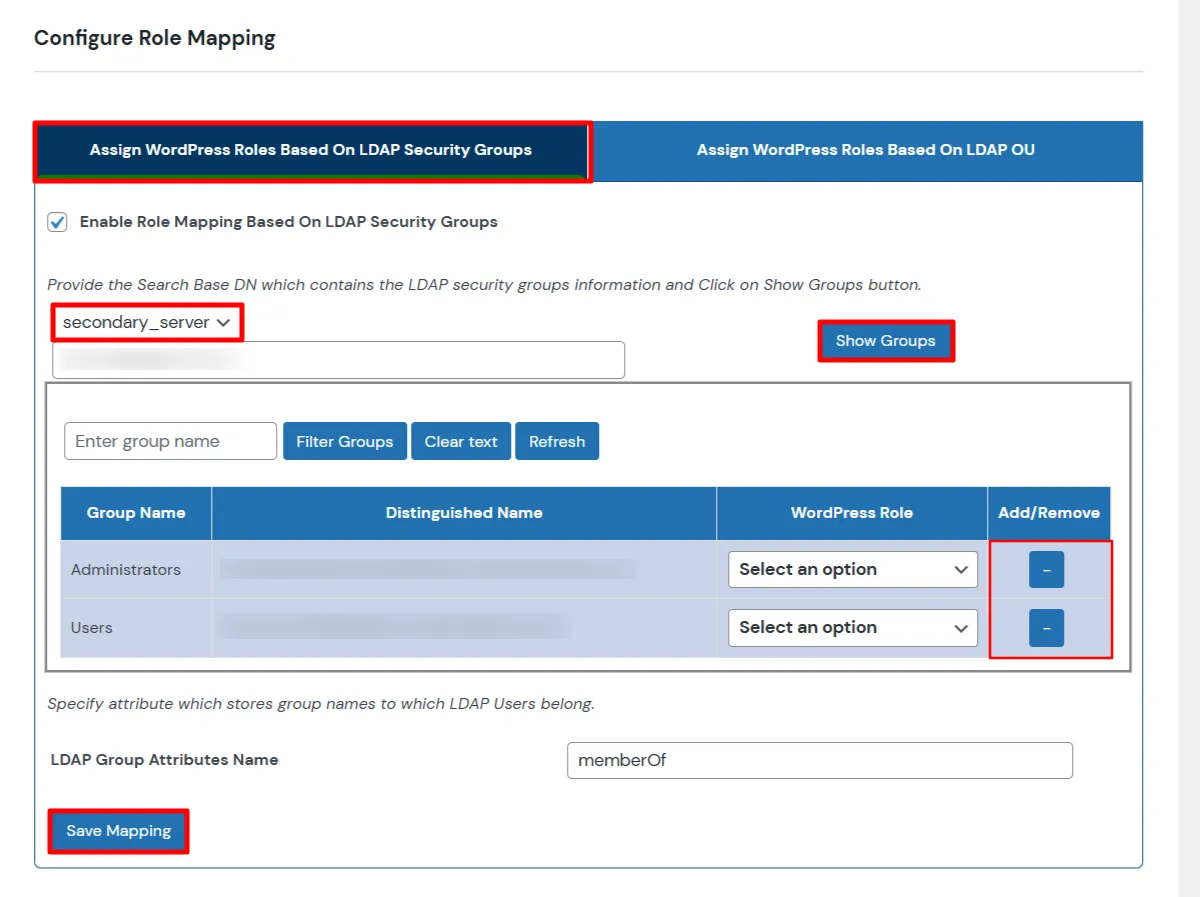Click the group name filter input field
The image size is (1200, 897).
pyautogui.click(x=170, y=440)
